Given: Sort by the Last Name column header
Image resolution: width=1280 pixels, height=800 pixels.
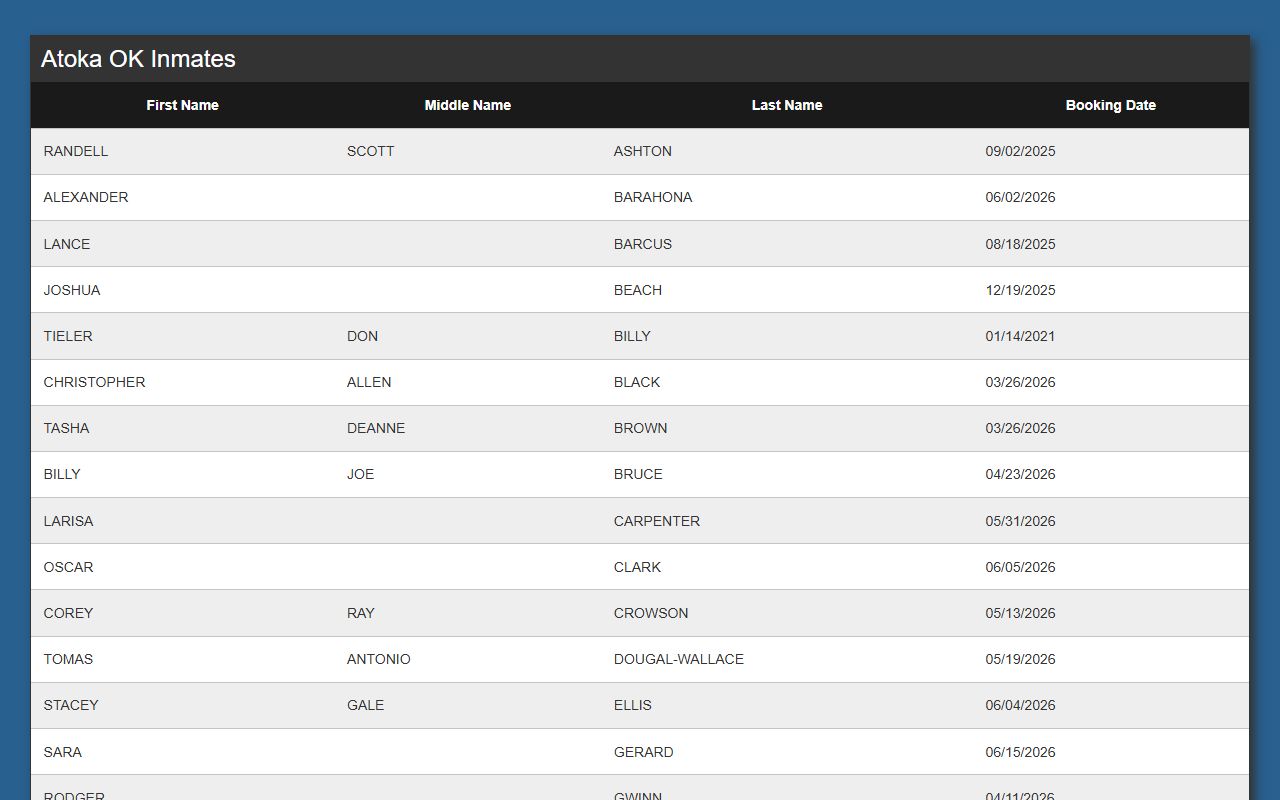Looking at the screenshot, I should 787,105.
